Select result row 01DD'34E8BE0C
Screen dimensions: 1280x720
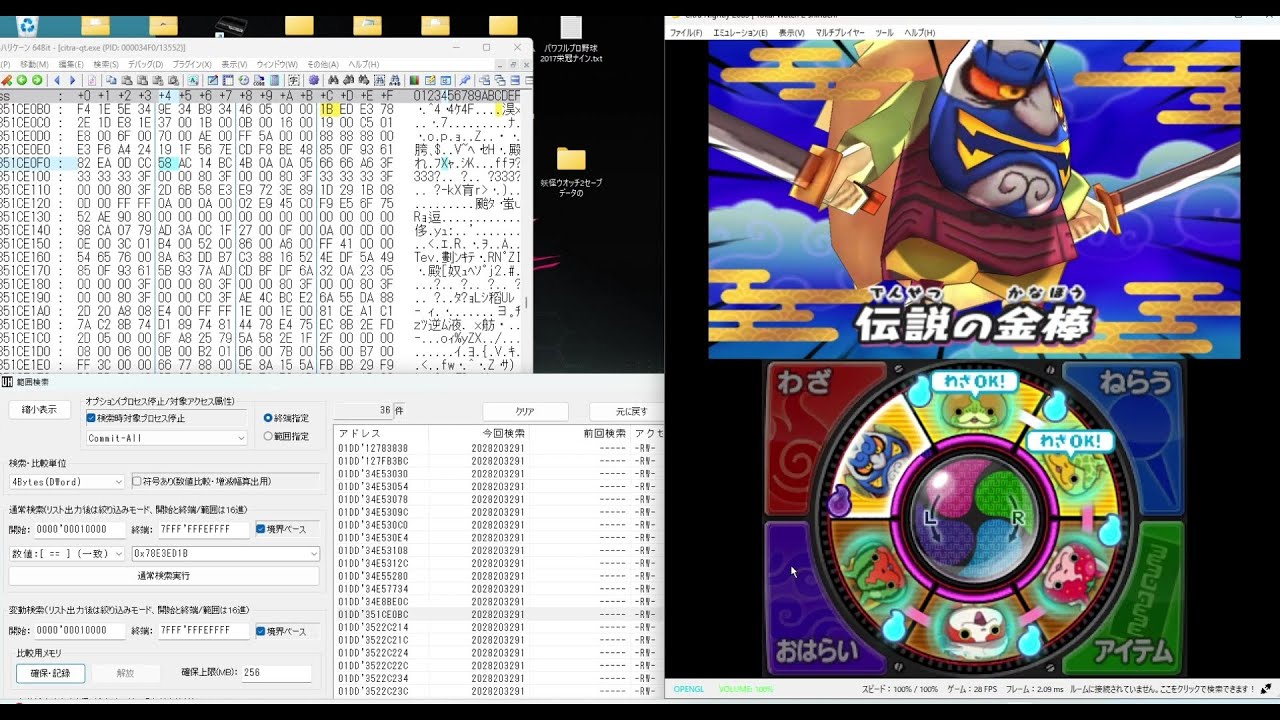pyautogui.click(x=498, y=601)
